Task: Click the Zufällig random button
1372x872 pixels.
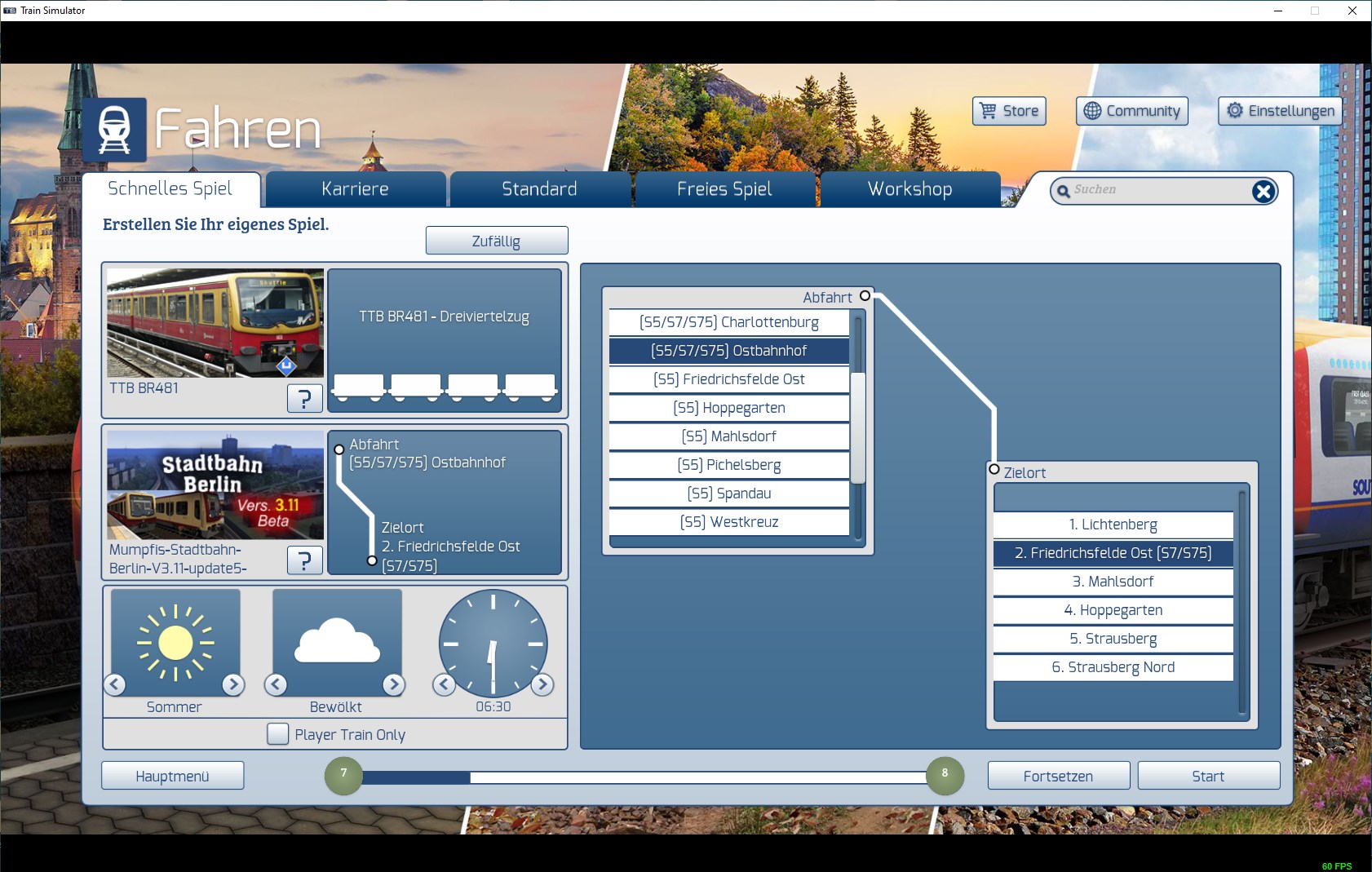Action: 497,241
